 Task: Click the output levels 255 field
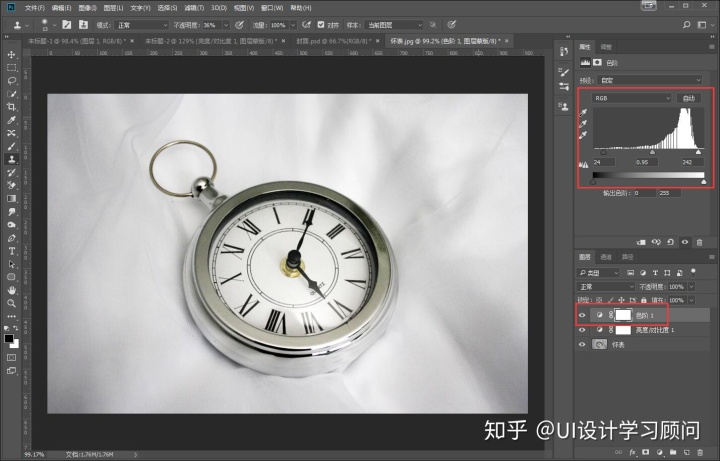(x=669, y=193)
